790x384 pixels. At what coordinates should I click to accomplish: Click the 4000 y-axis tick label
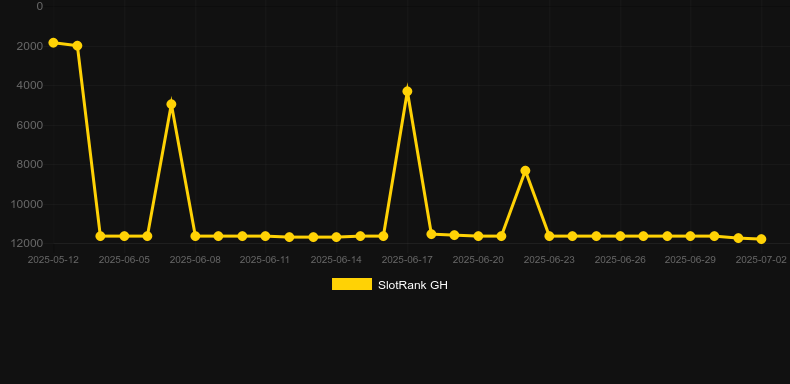point(29,86)
